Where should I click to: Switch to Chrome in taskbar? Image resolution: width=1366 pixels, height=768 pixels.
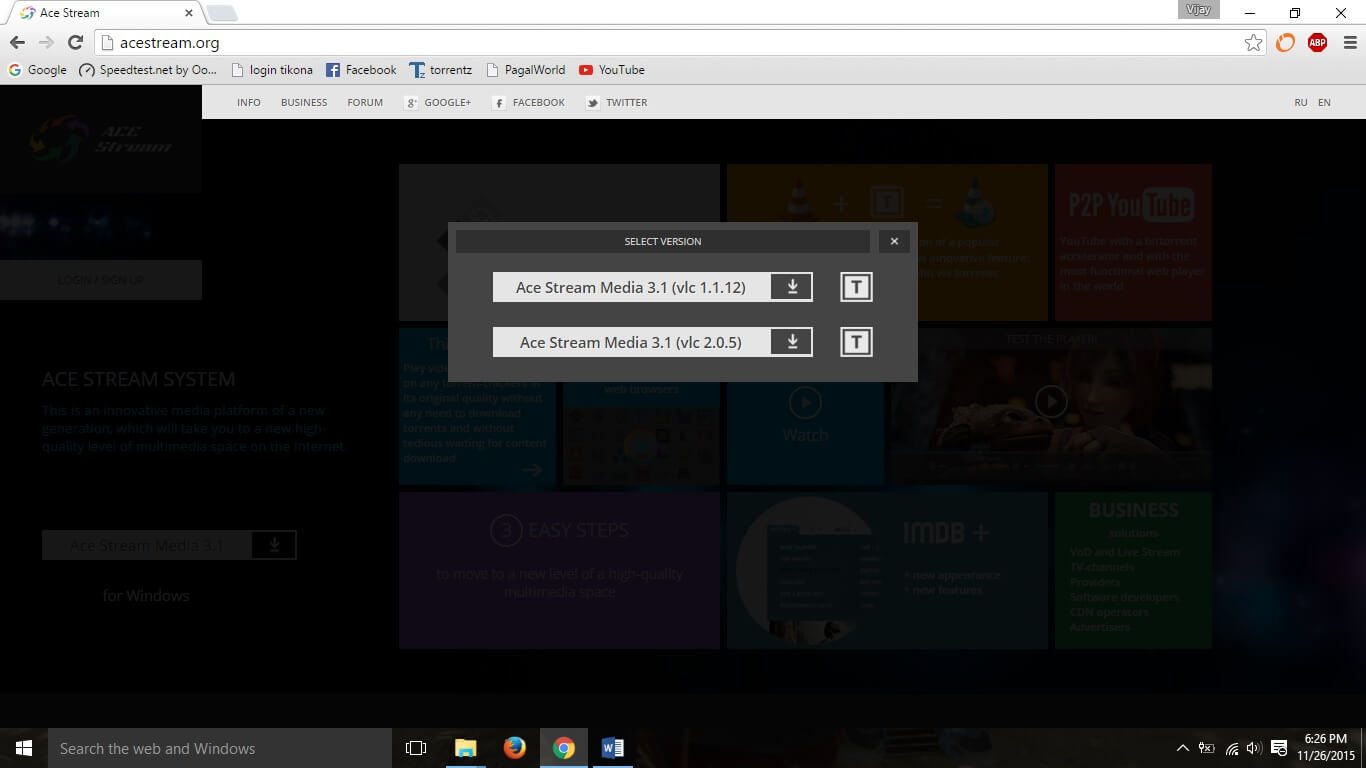[564, 748]
